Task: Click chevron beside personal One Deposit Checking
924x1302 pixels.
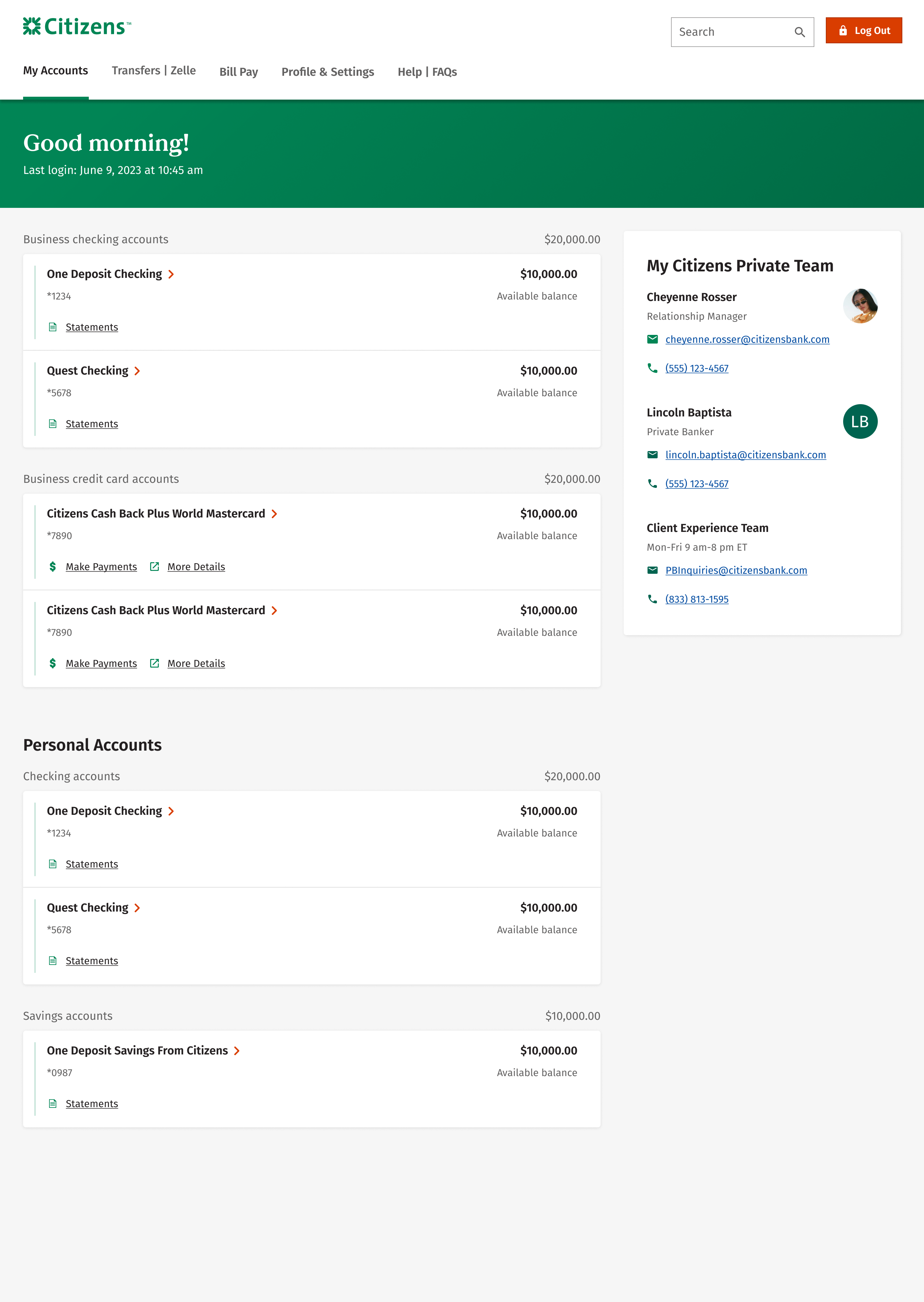Action: (171, 811)
